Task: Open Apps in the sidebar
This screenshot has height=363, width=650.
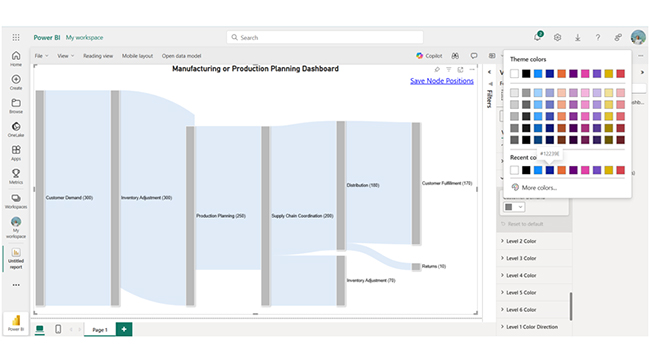Action: click(x=16, y=153)
